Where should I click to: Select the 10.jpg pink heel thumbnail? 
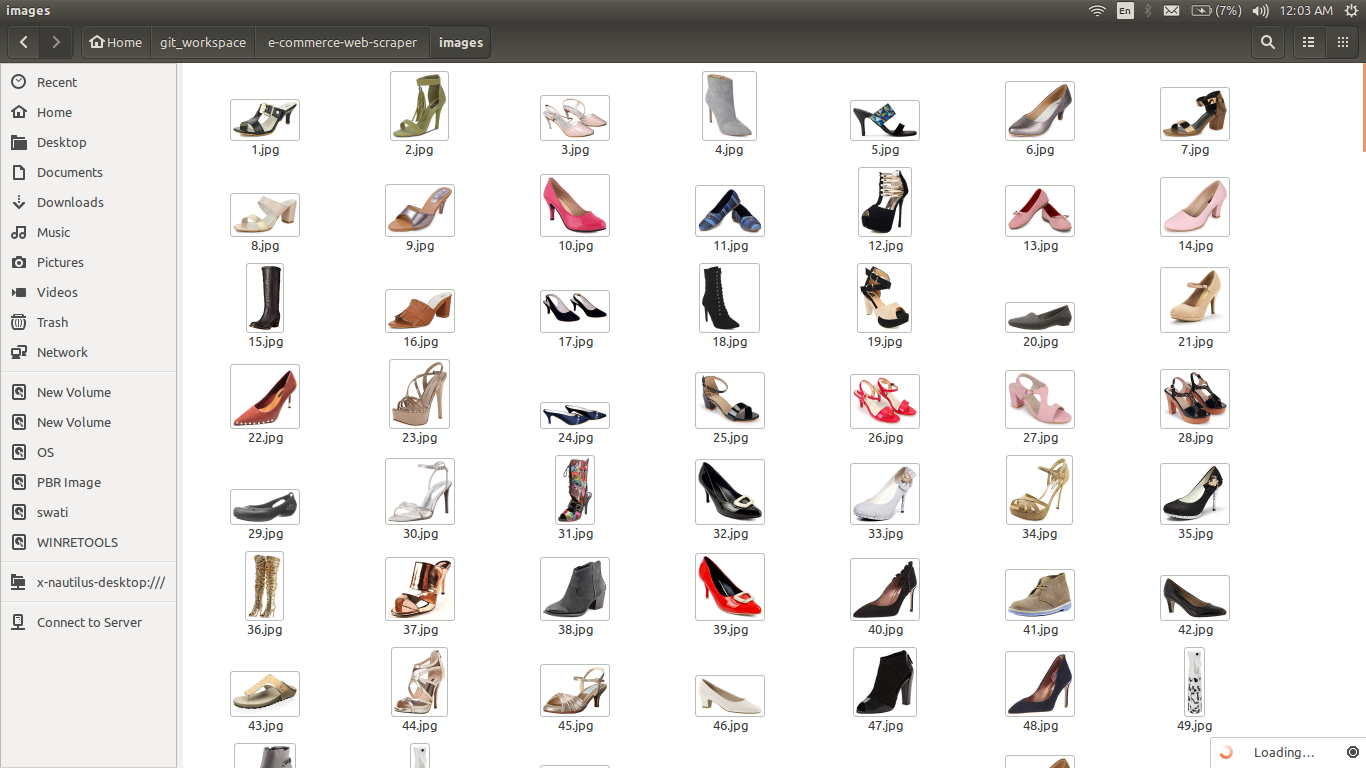[x=575, y=205]
